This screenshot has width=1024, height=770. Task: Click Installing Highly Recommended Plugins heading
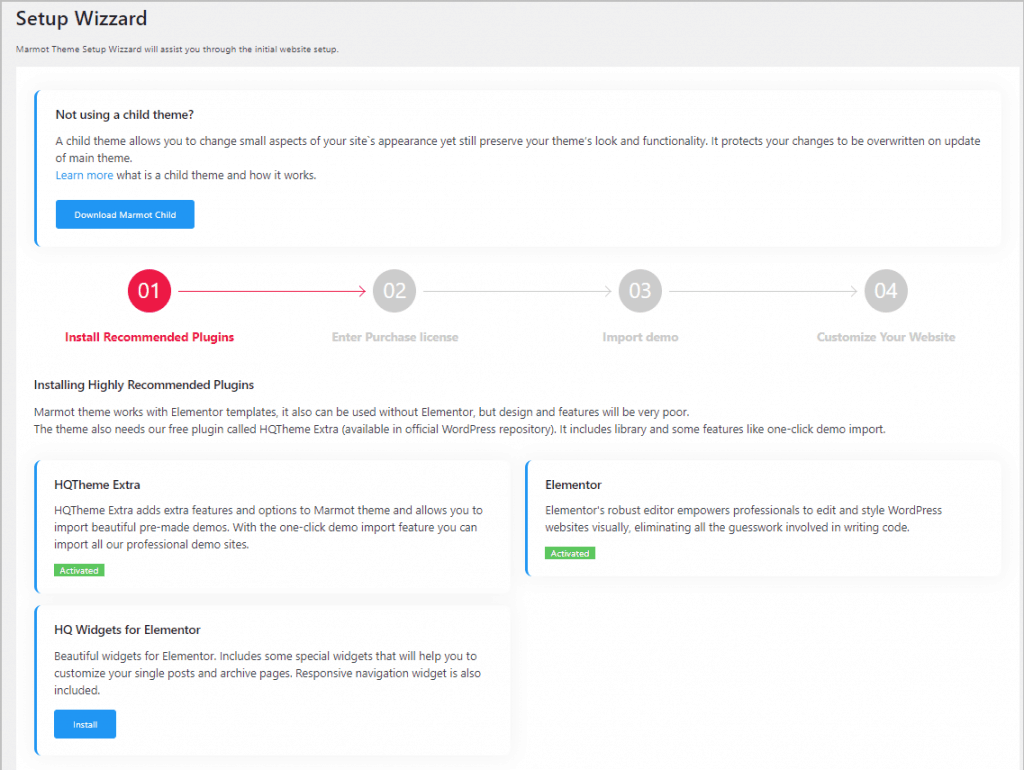point(144,385)
